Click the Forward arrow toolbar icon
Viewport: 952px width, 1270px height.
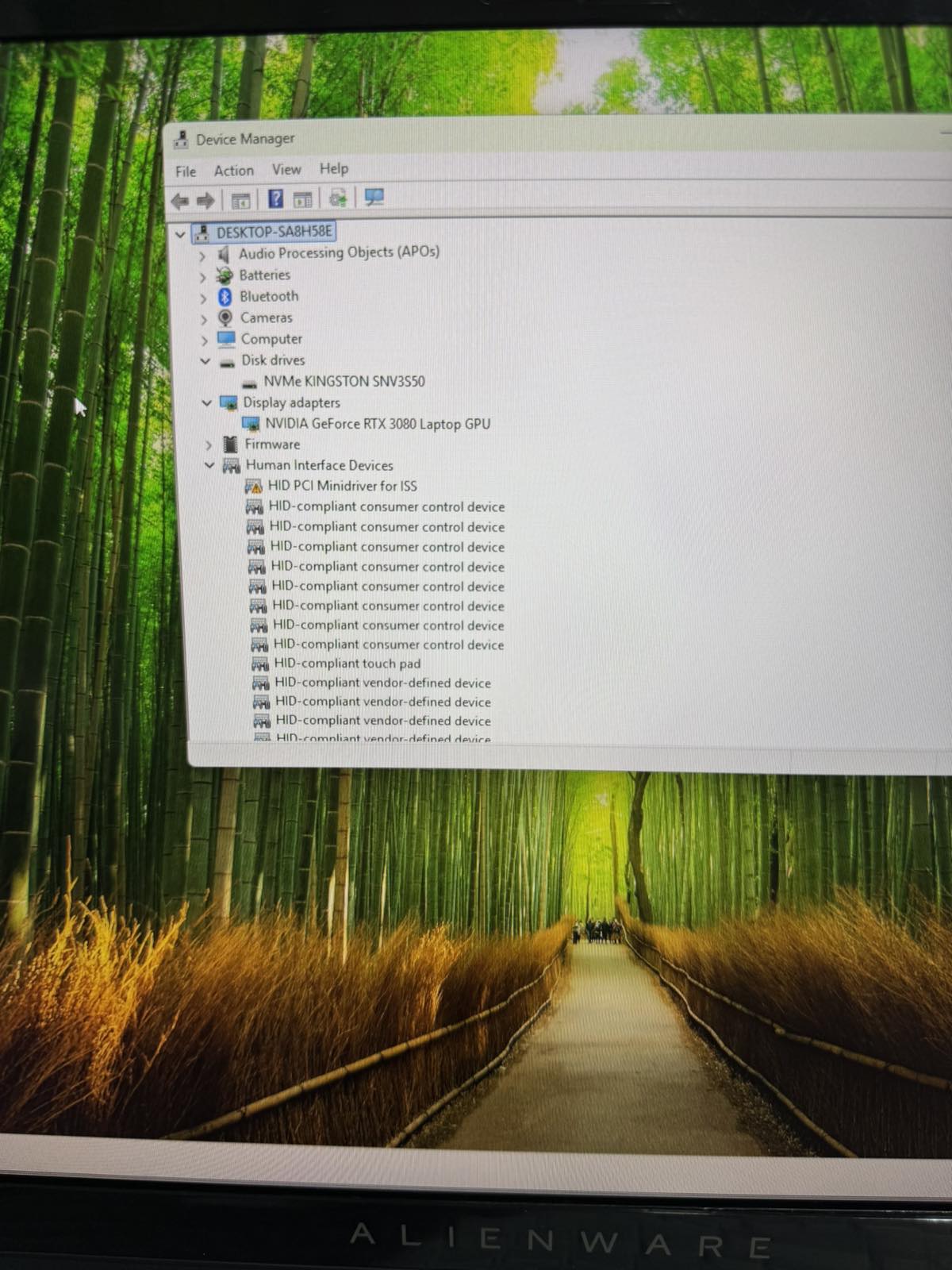(205, 201)
